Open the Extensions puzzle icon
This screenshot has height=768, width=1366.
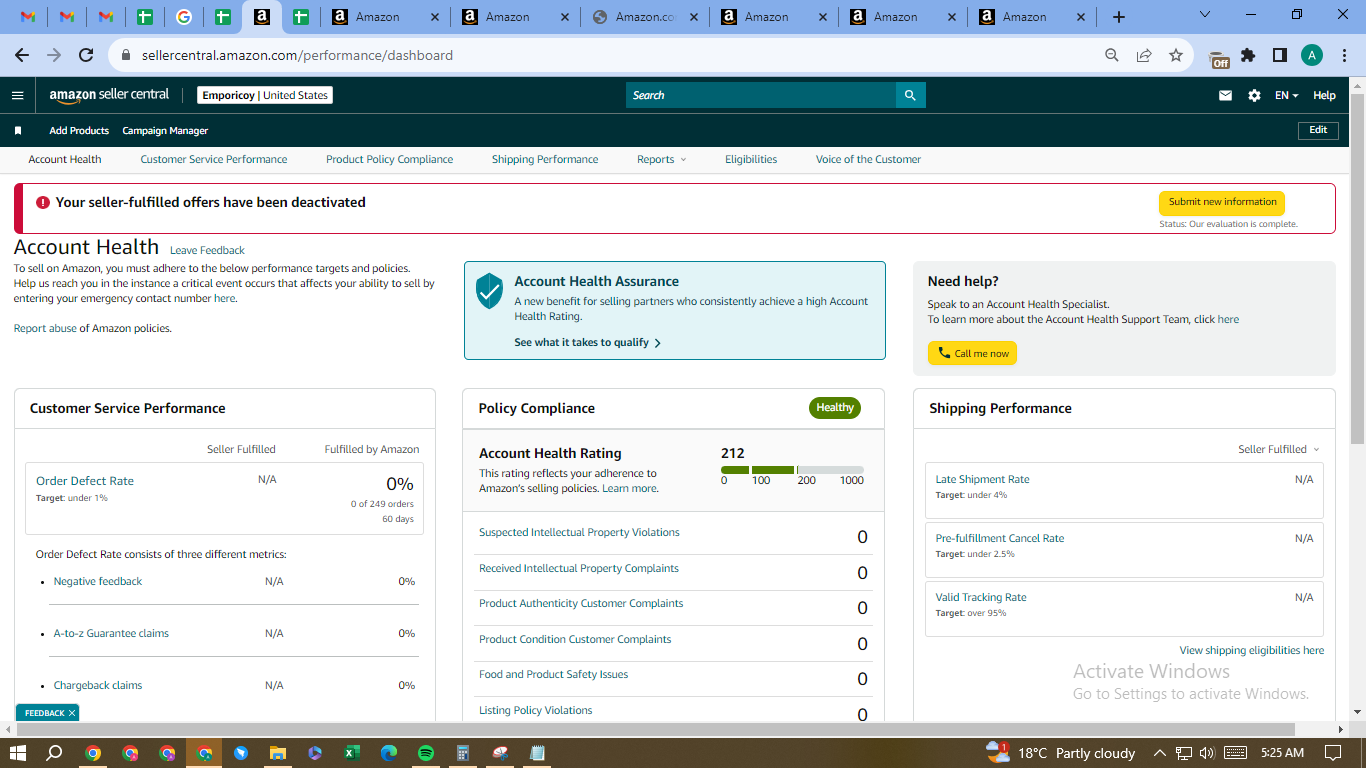click(1248, 55)
